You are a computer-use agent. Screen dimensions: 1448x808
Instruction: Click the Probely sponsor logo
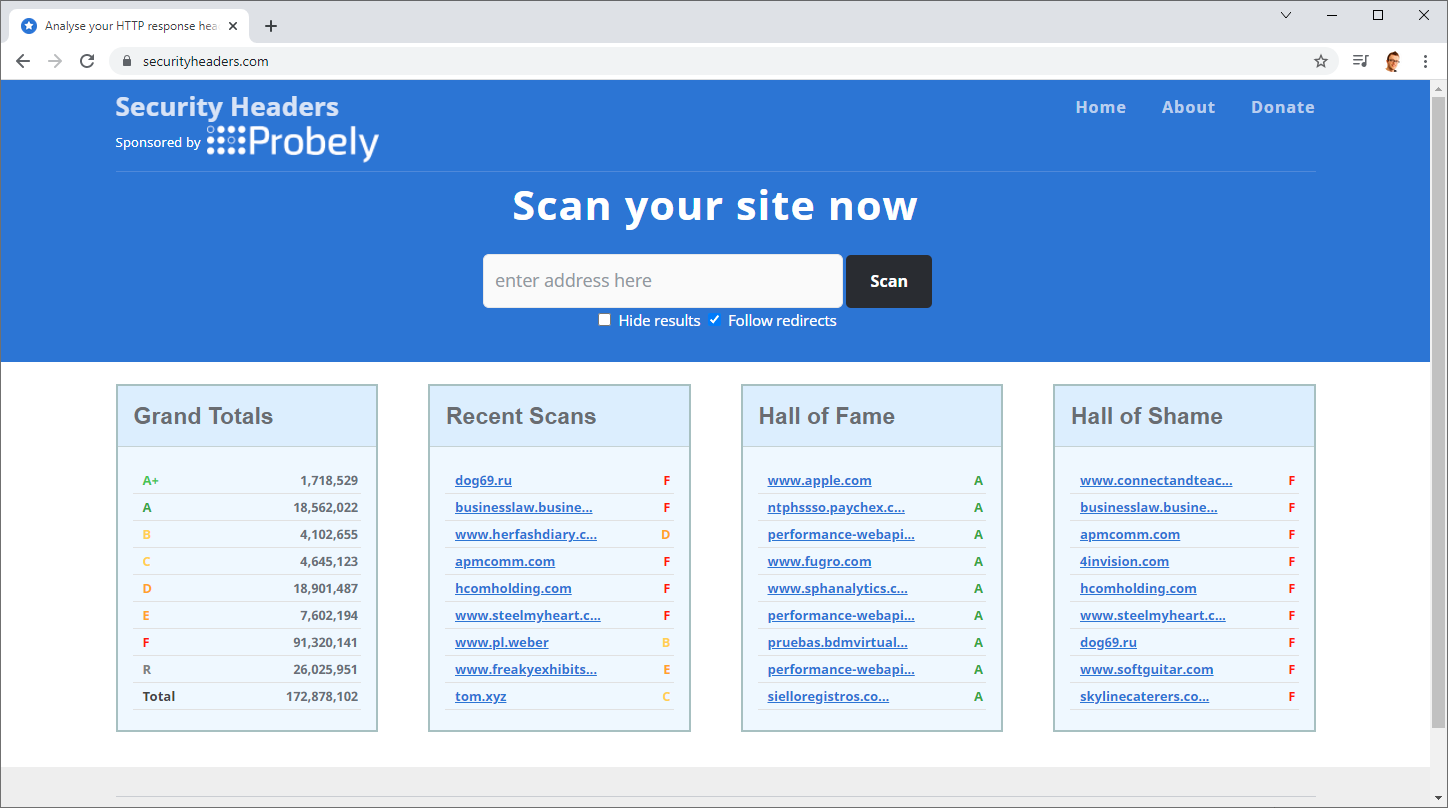coord(292,142)
